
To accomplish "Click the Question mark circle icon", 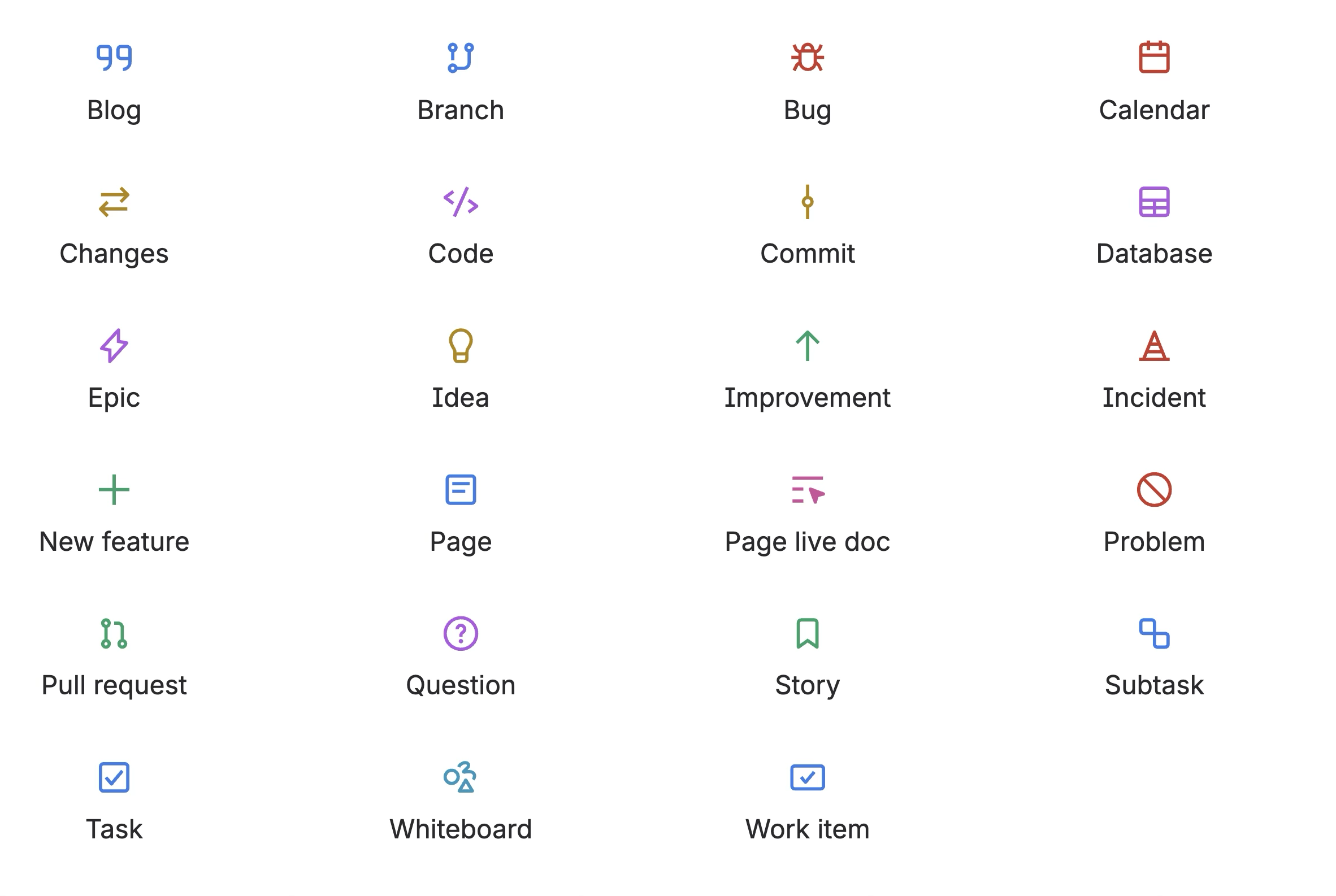I will pos(461,633).
